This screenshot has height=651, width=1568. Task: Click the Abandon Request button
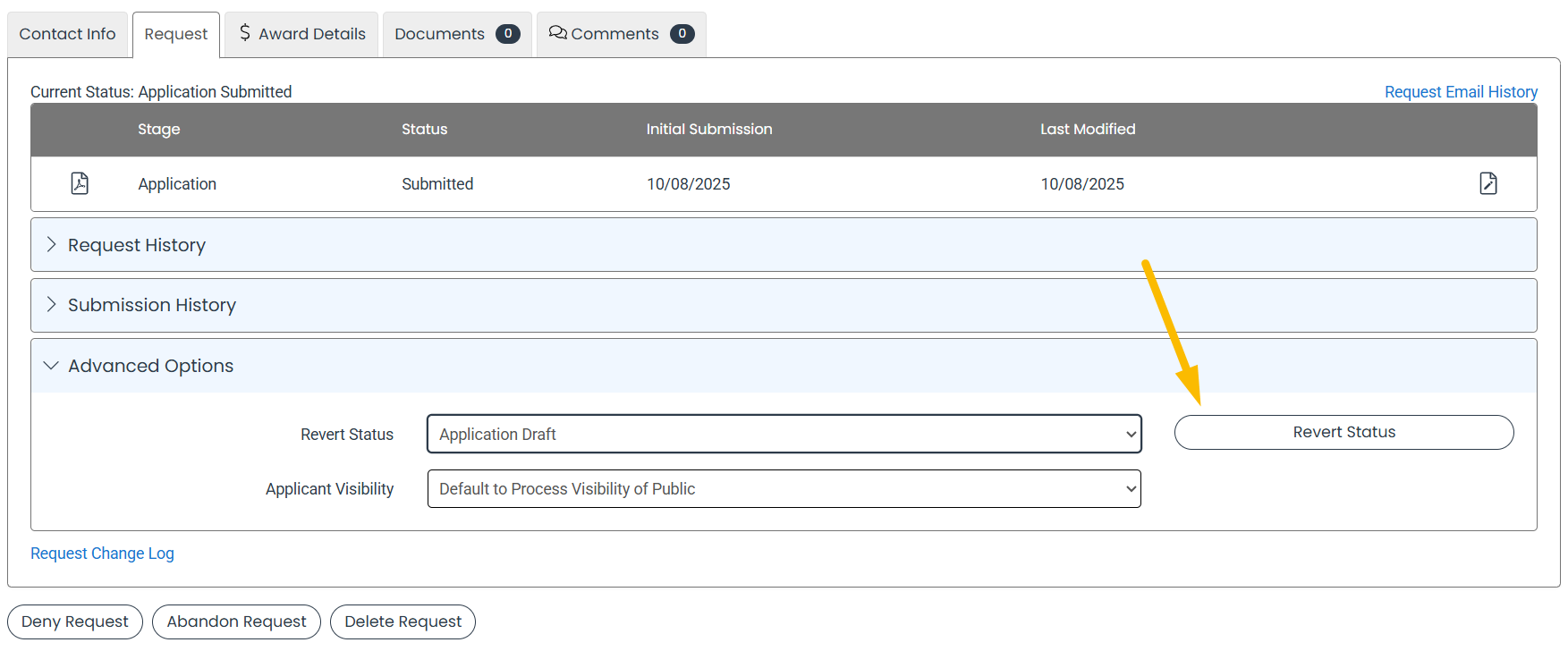coord(236,621)
